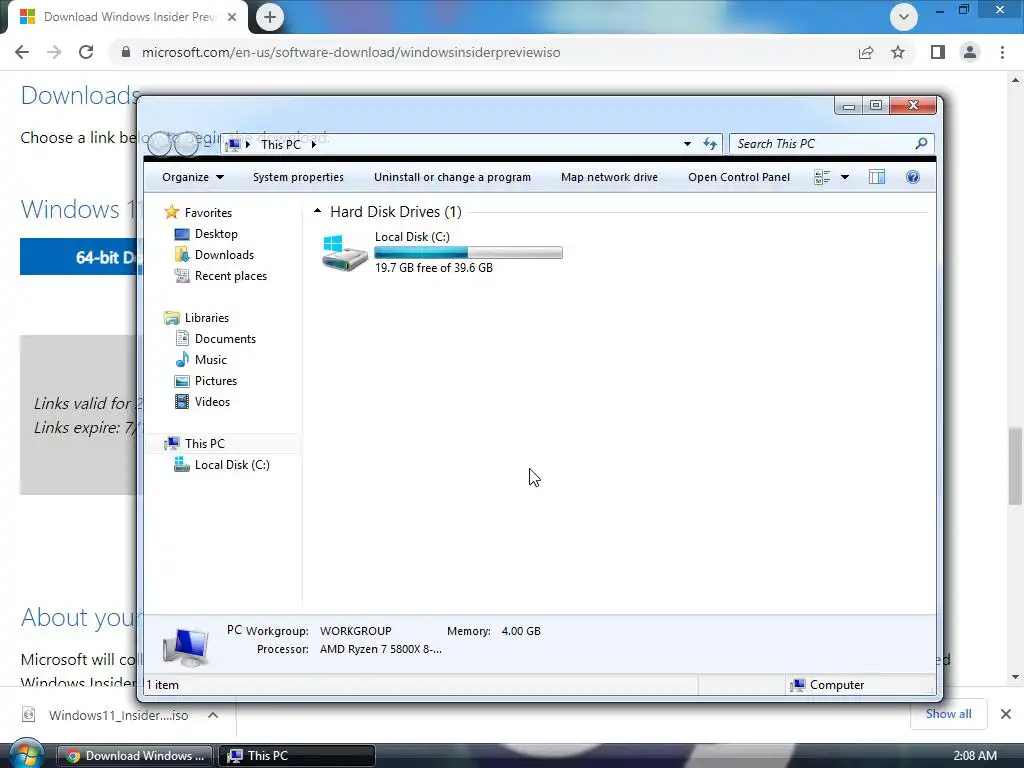This screenshot has height=768, width=1024.
Task: Open Videos library
Action: tap(212, 402)
